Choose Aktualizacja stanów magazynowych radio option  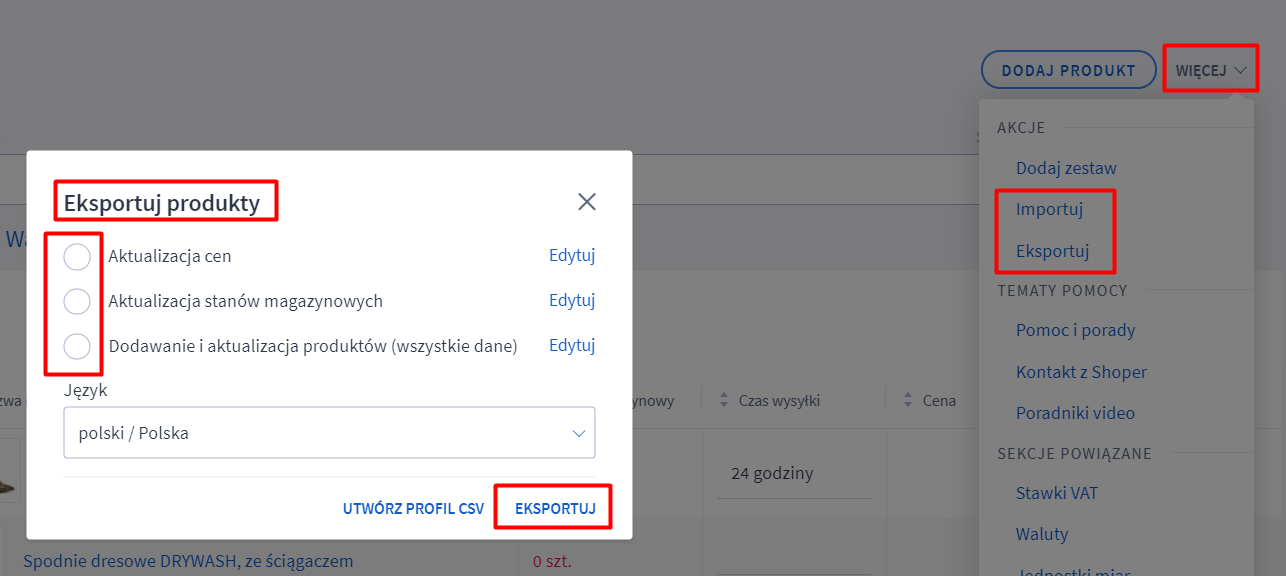77,301
